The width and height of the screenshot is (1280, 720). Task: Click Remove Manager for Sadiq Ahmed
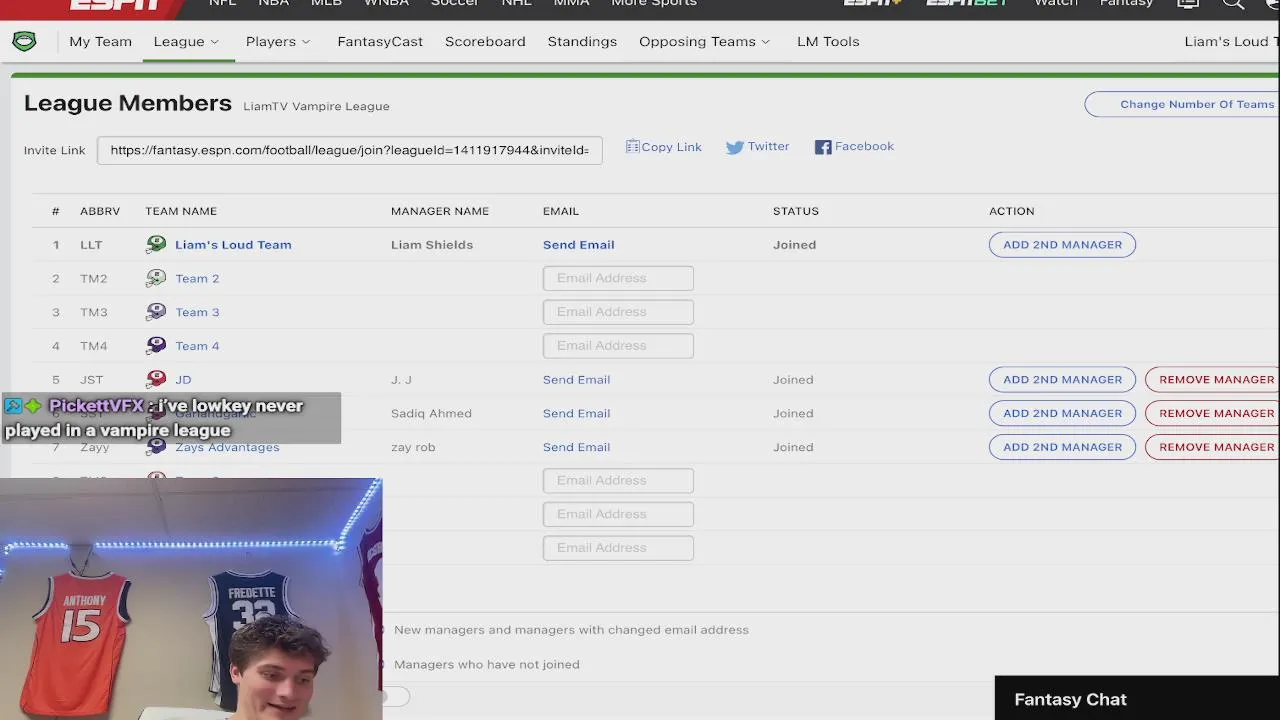pyautogui.click(x=1213, y=413)
